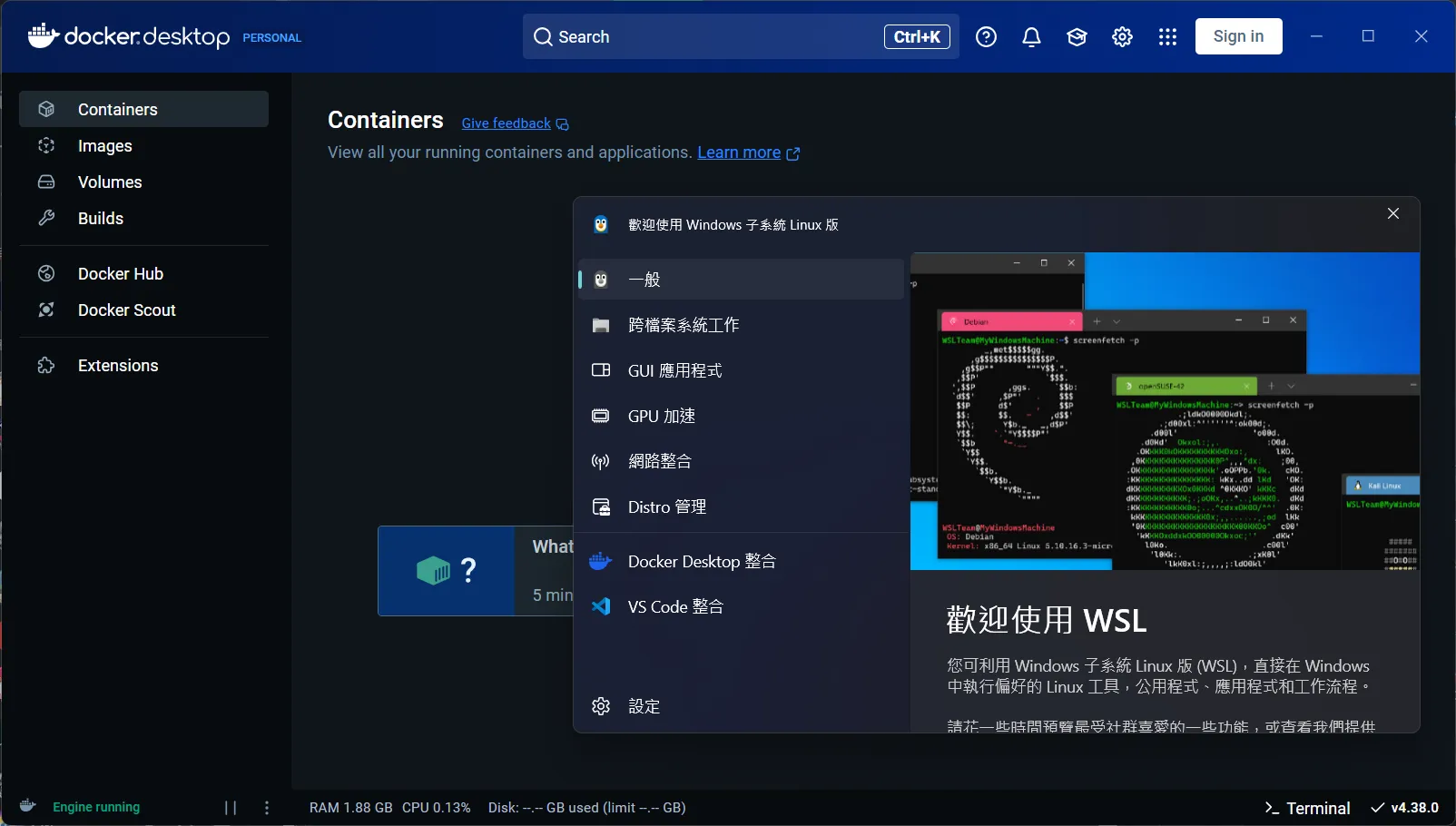1456x826 pixels.
Task: Click the WSL penguin title icon
Action: (x=601, y=224)
